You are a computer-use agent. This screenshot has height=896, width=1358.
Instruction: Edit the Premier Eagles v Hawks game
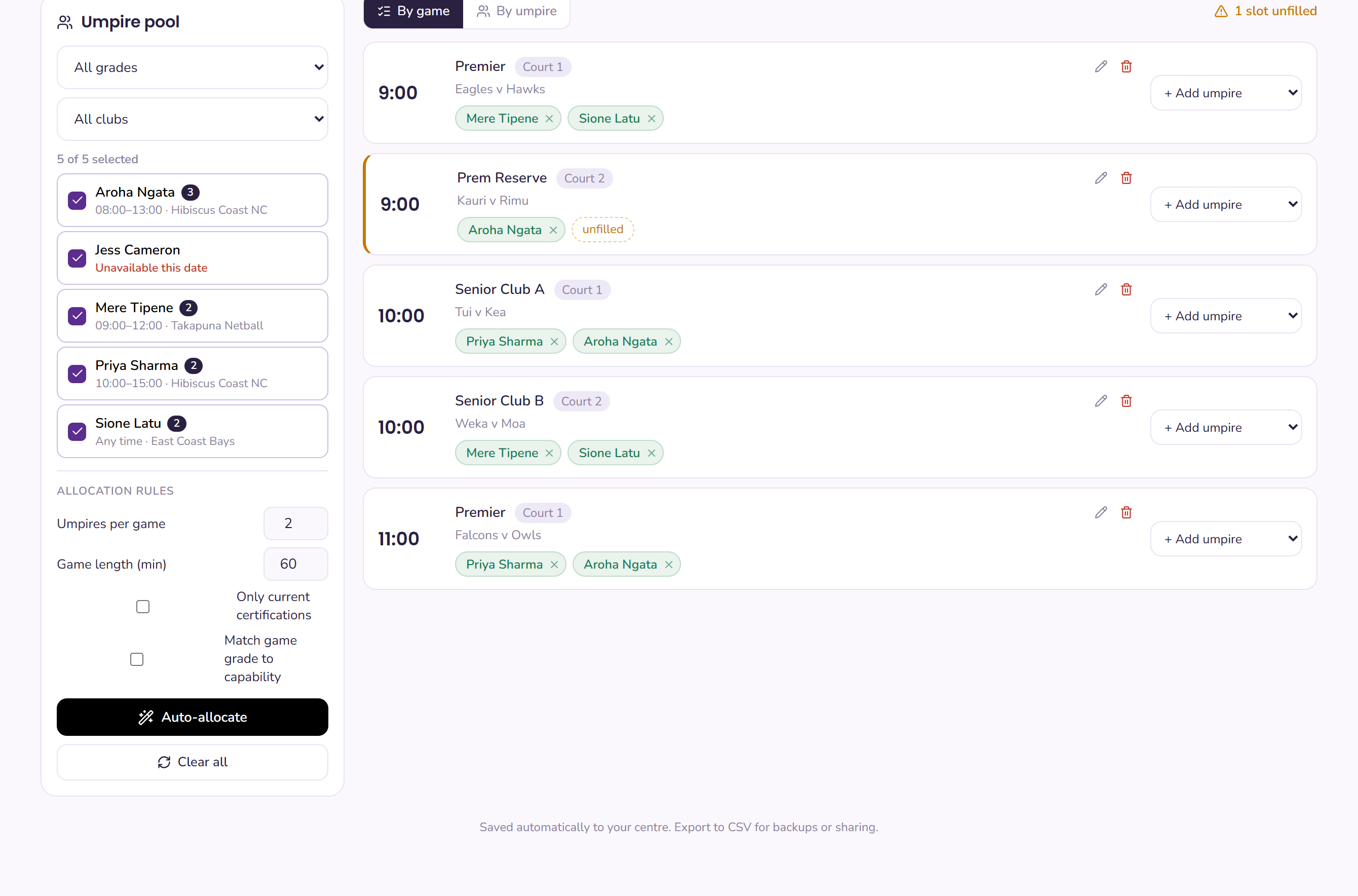pos(1101,67)
